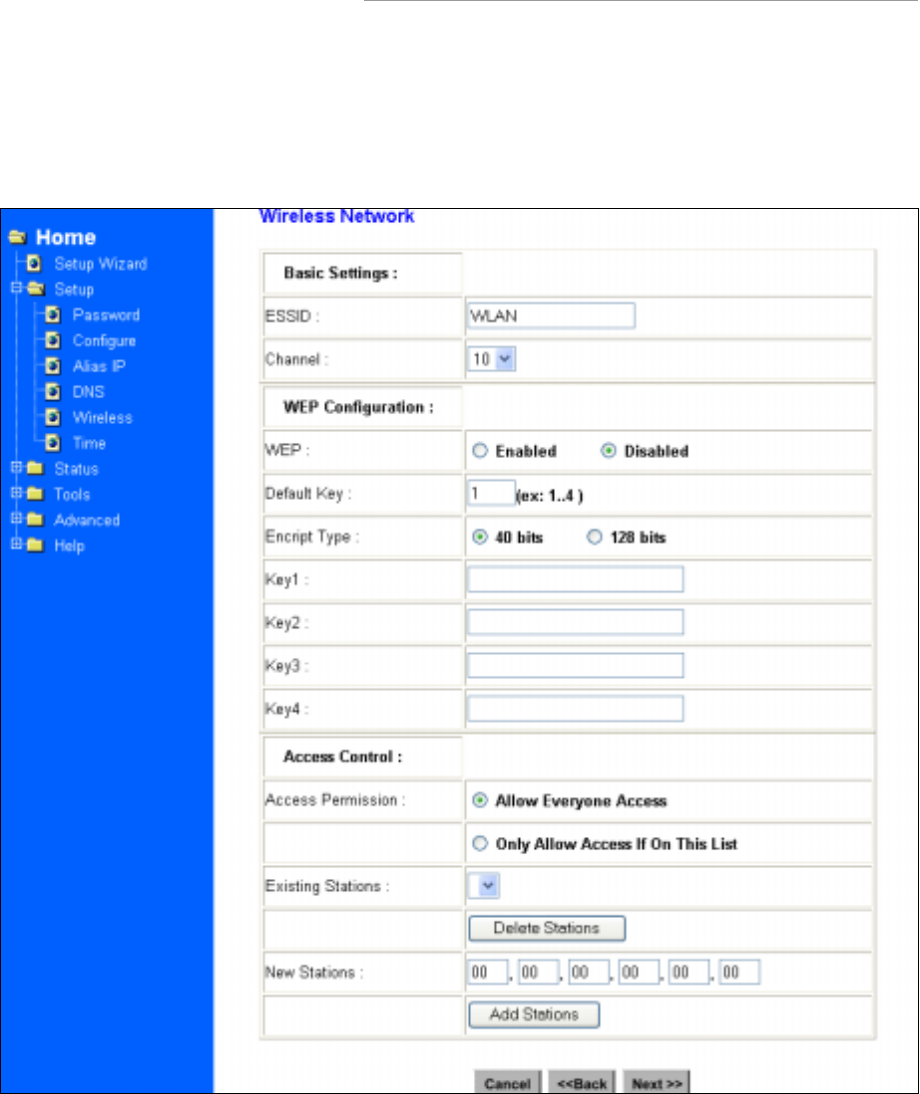Click the Configure page icon
The image size is (920, 1094).
point(52,340)
